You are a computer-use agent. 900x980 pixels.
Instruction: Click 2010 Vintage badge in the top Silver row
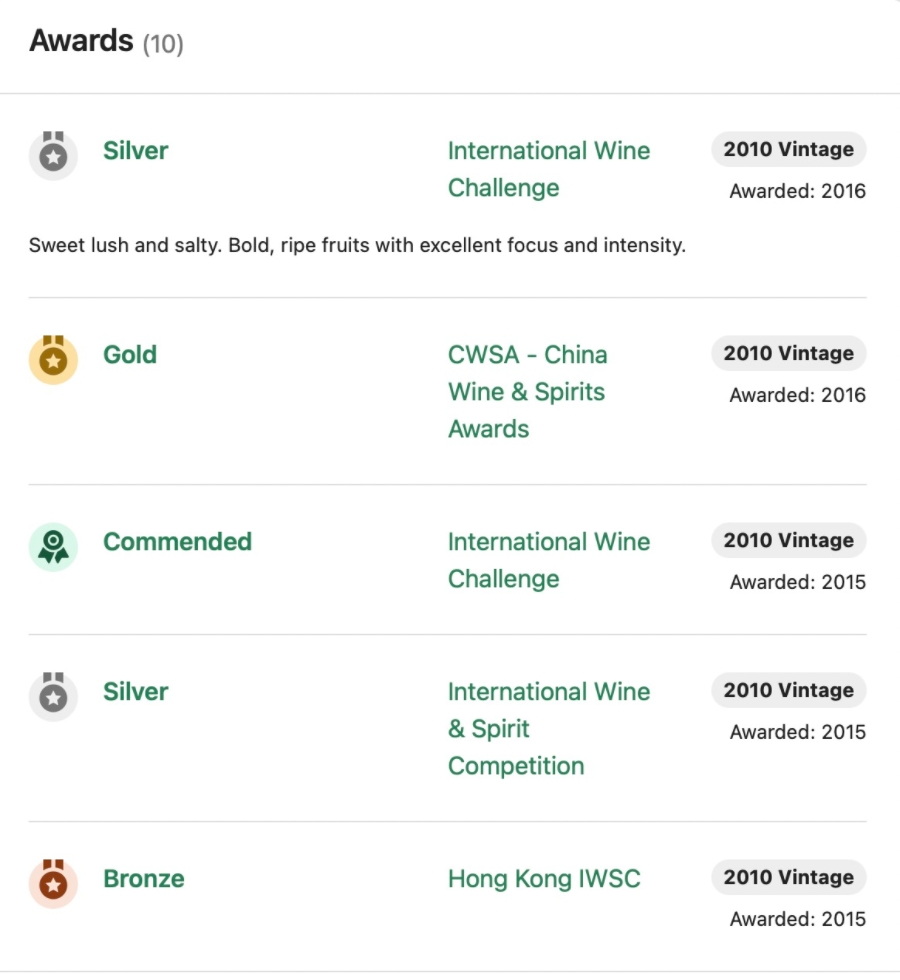788,149
